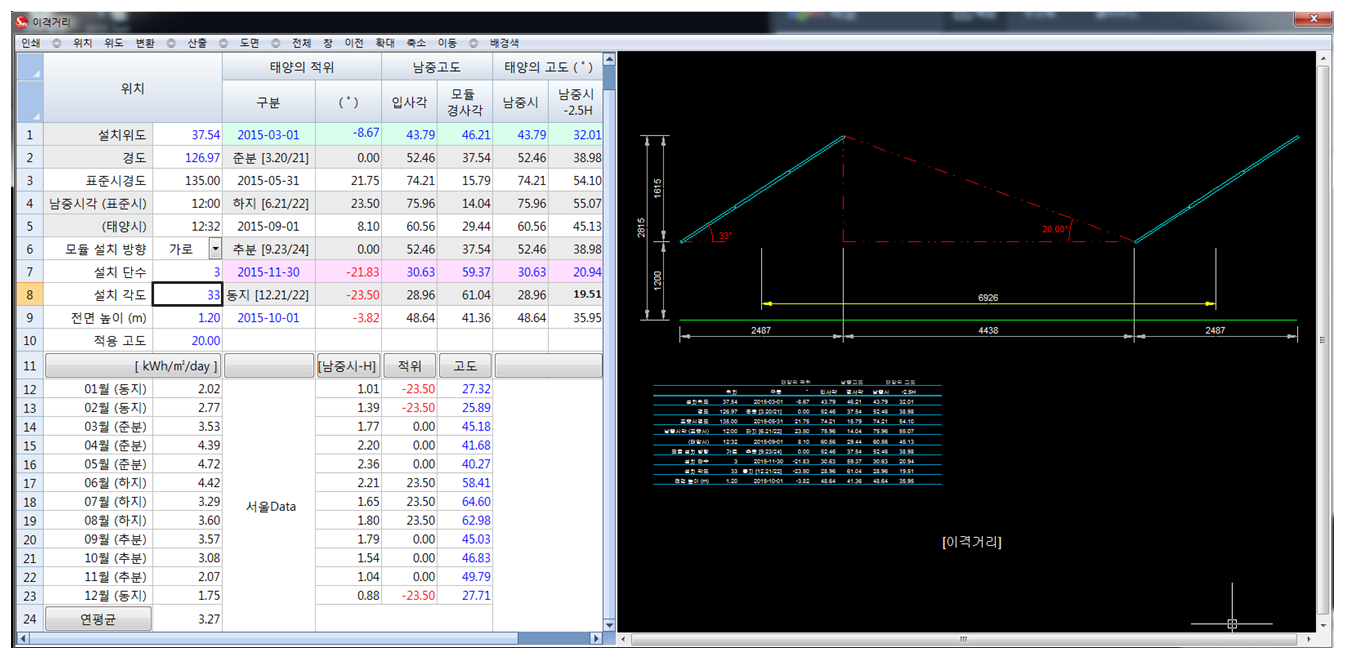Click the 적위 button in row 11
The height and width of the screenshot is (662, 1347).
[410, 366]
